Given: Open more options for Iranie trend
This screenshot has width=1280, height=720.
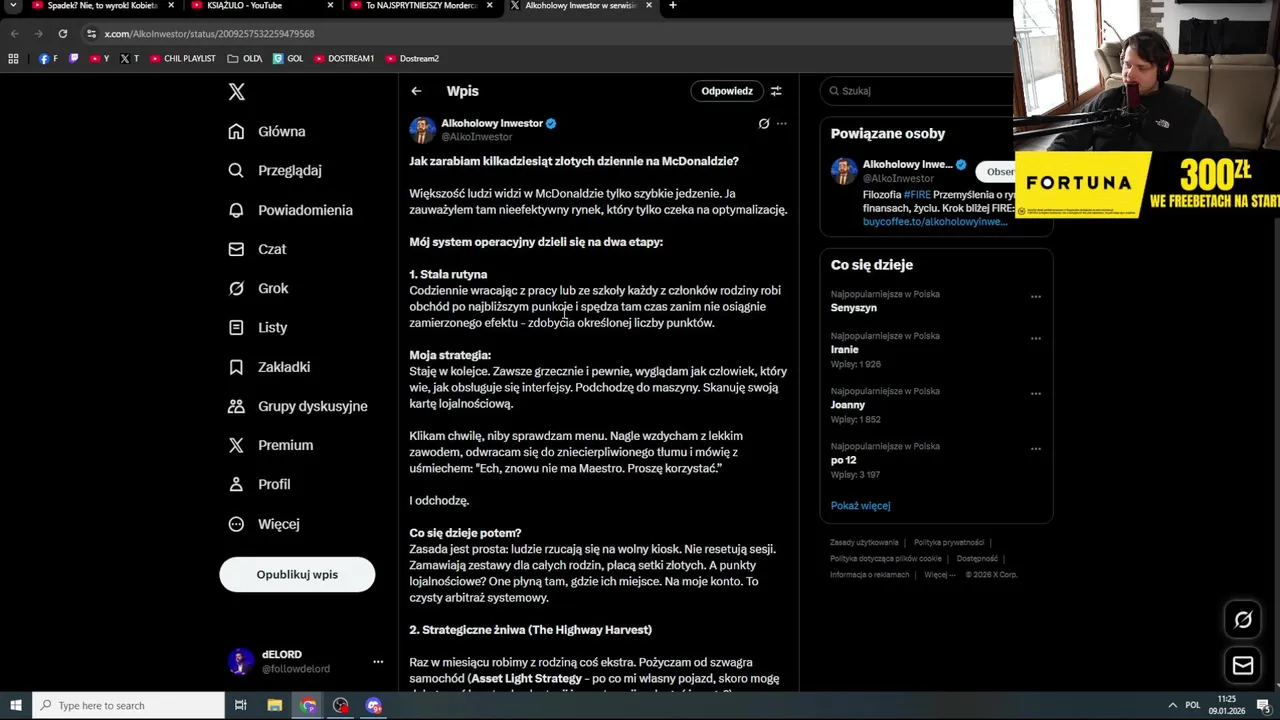Looking at the screenshot, I should tap(1036, 339).
